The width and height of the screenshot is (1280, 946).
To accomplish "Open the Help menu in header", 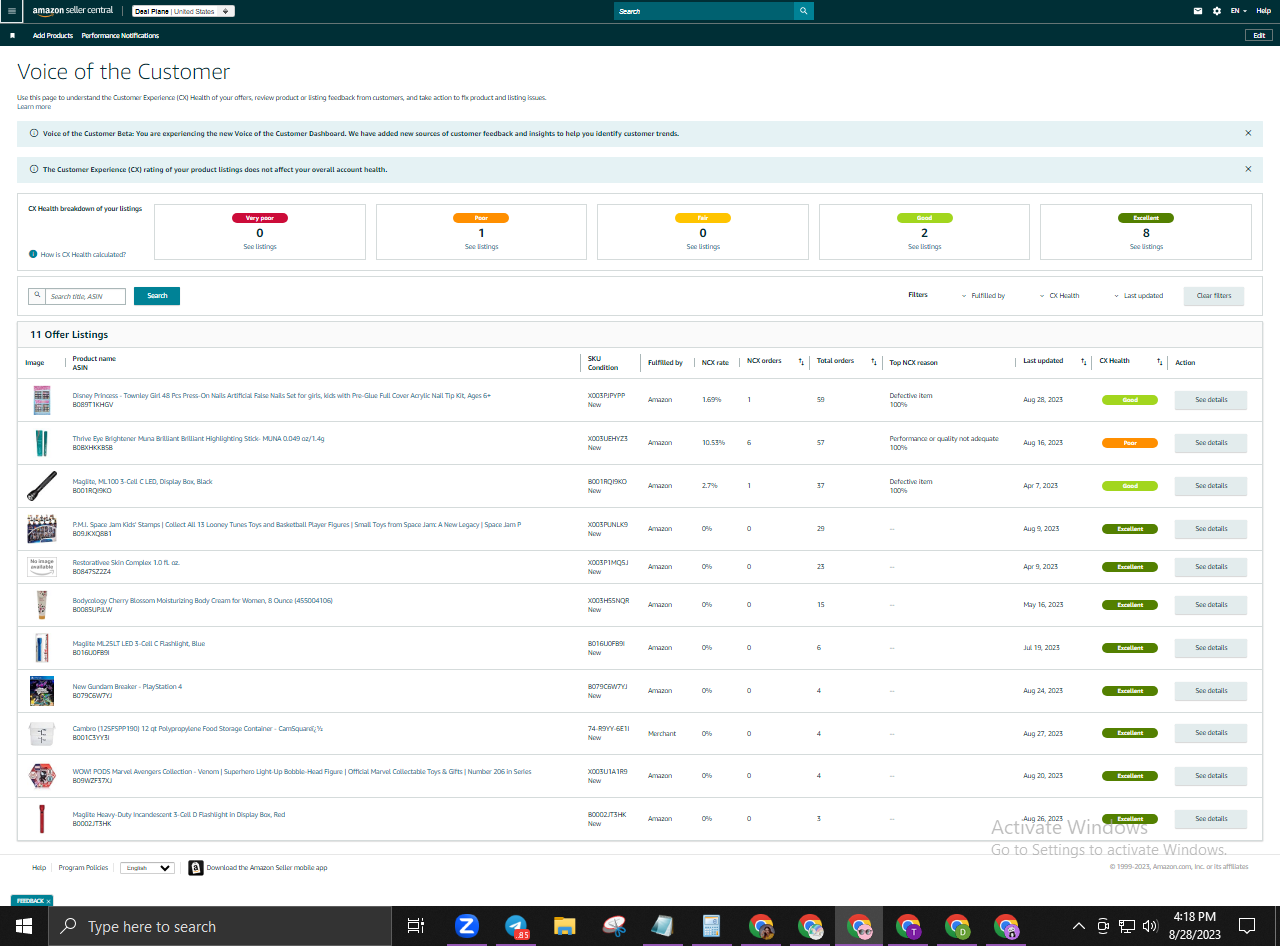I will tap(1264, 11).
